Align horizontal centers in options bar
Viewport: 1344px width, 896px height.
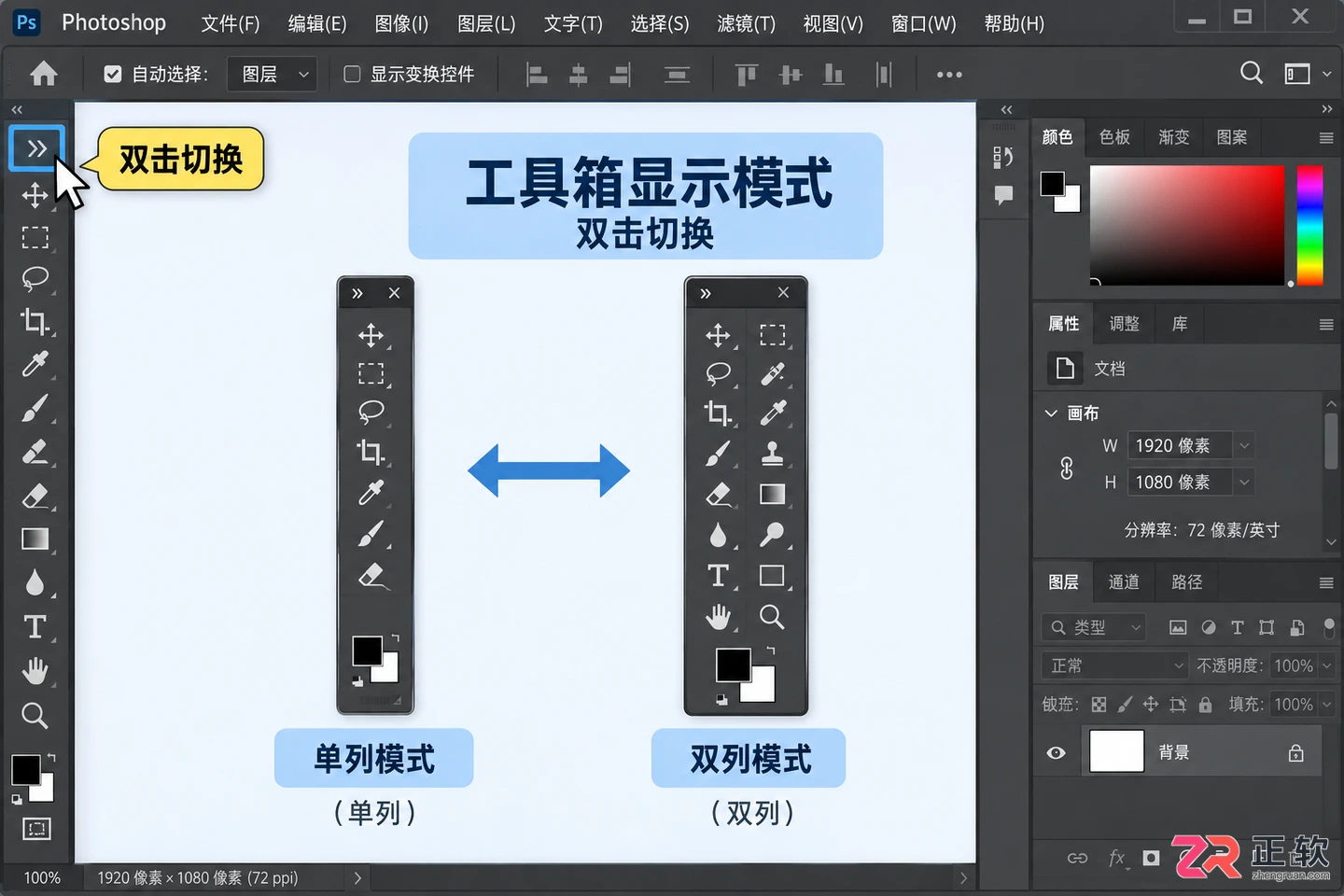coord(579,75)
